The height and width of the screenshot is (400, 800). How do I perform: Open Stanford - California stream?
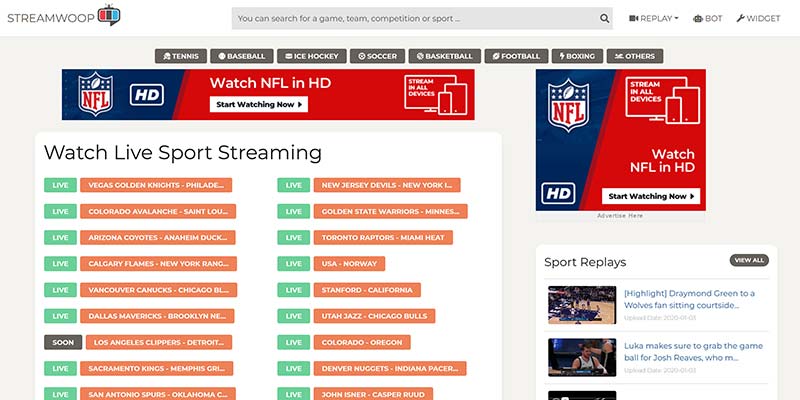[x=367, y=290]
